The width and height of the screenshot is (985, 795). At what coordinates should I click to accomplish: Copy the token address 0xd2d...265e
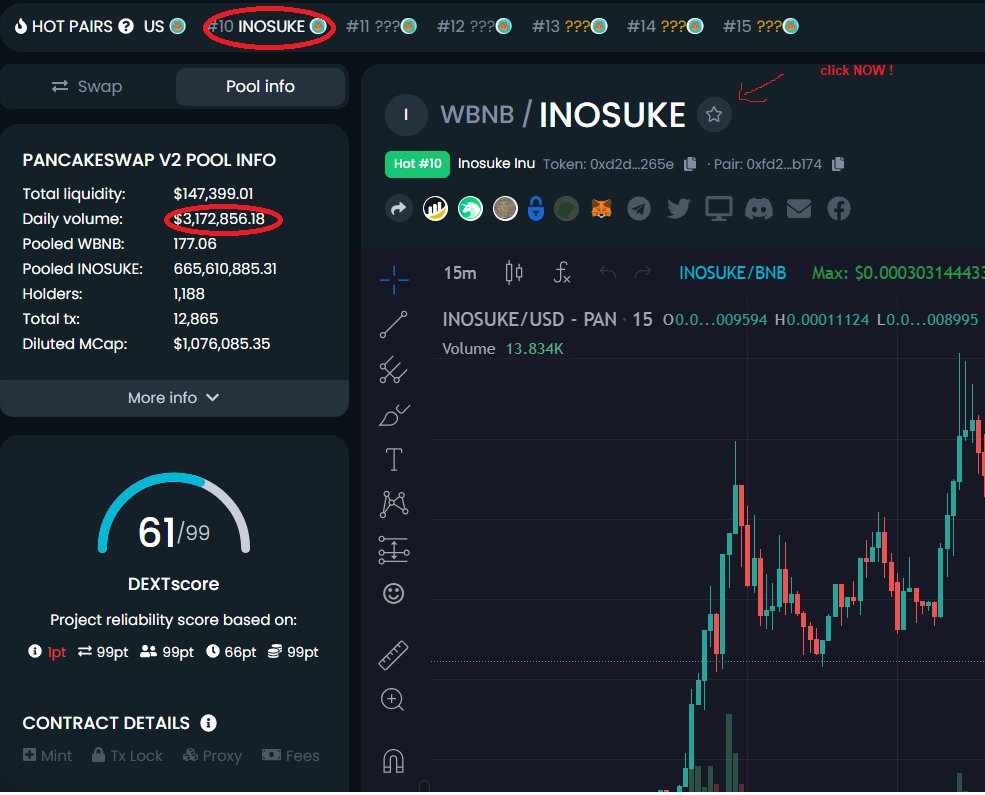(690, 164)
